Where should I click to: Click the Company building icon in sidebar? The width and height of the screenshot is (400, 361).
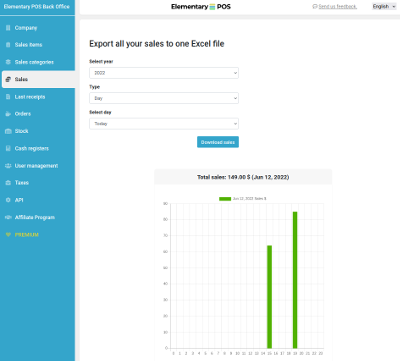coord(8,28)
